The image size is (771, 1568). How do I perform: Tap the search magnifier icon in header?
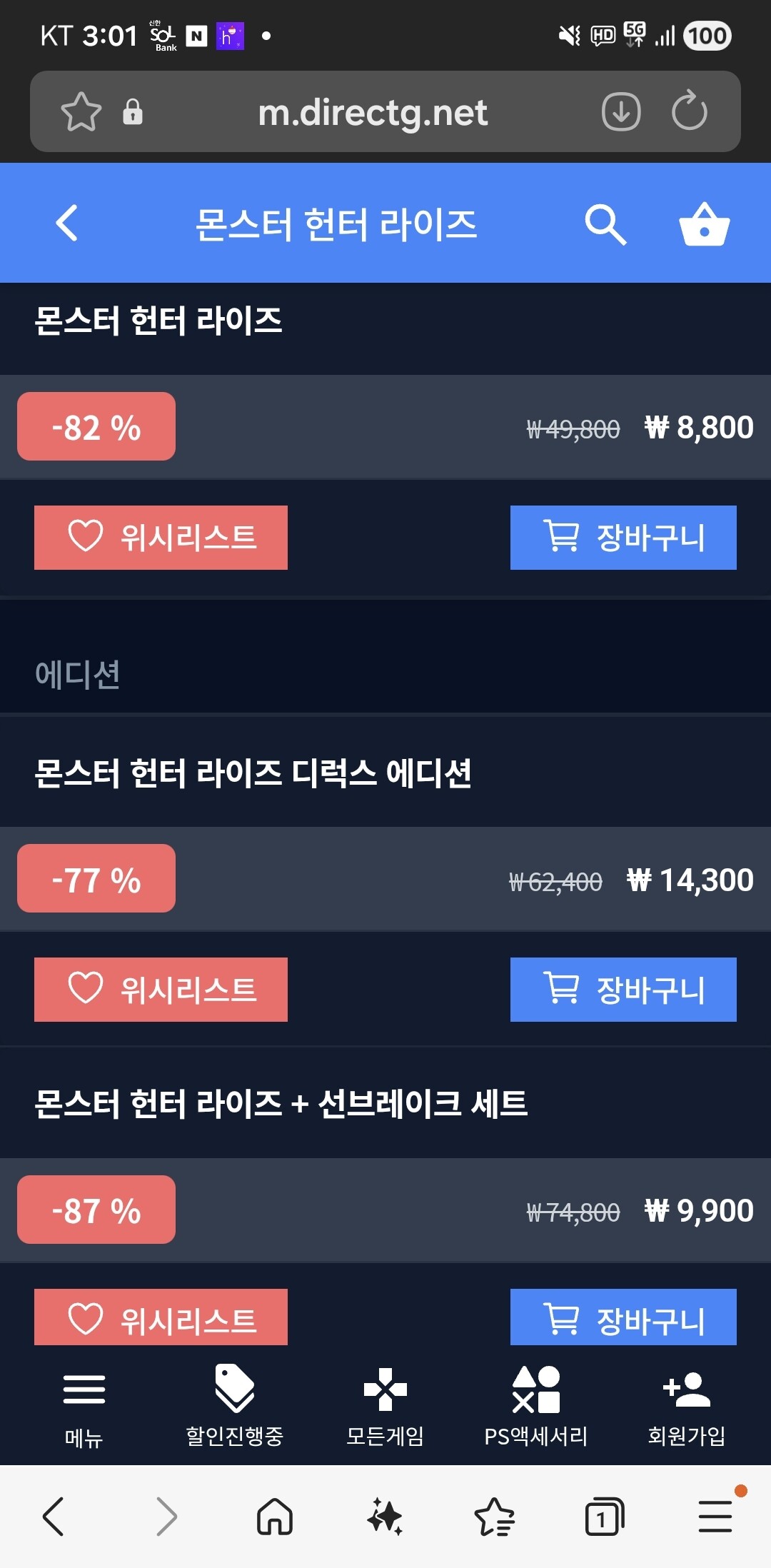(605, 225)
